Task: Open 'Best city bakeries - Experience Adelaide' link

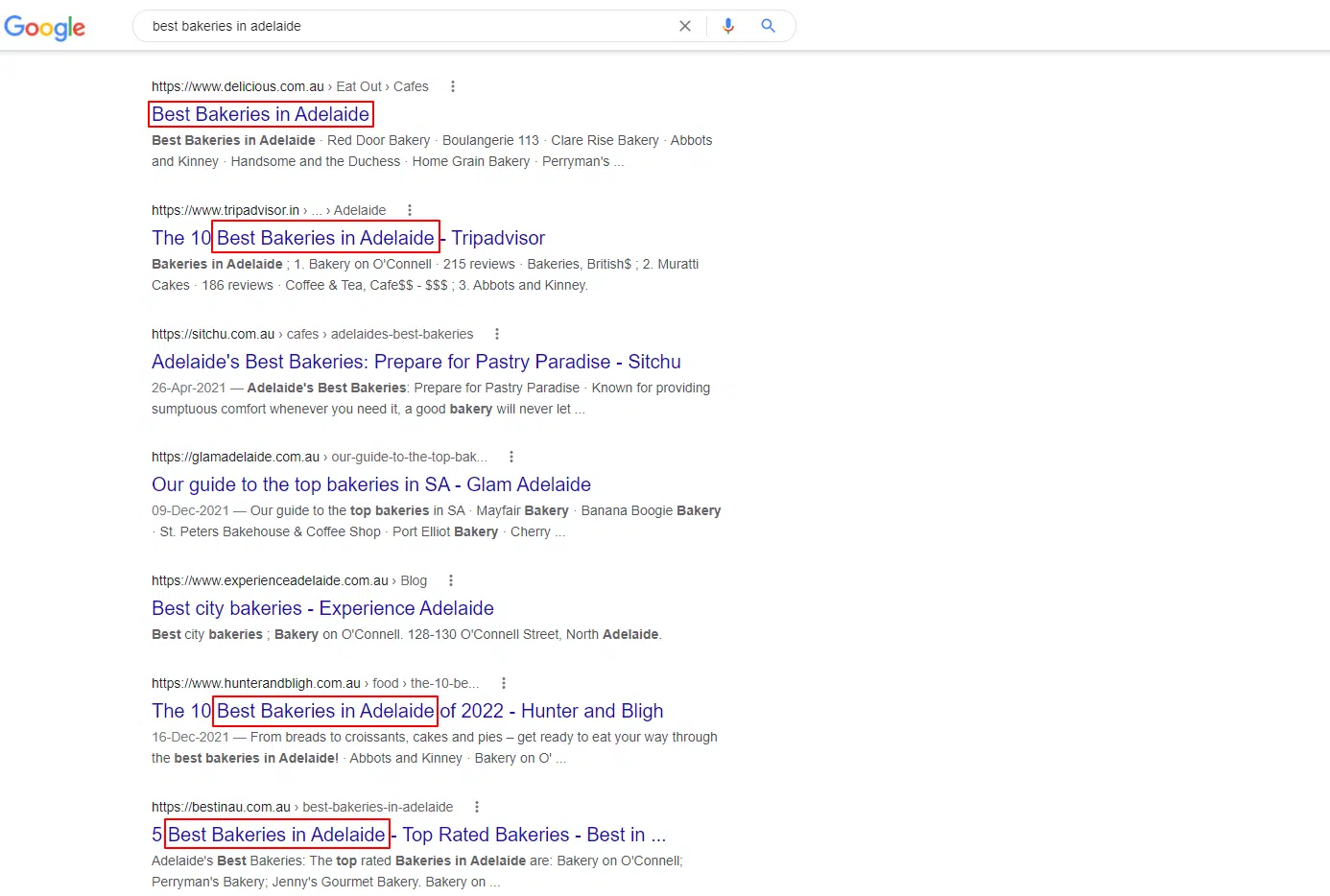Action: click(x=322, y=608)
